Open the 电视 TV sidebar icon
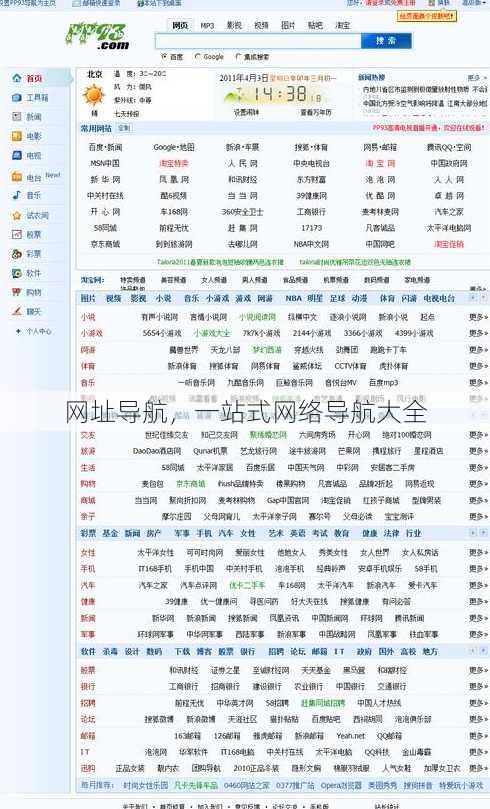This screenshot has height=809, width=490. (17, 155)
